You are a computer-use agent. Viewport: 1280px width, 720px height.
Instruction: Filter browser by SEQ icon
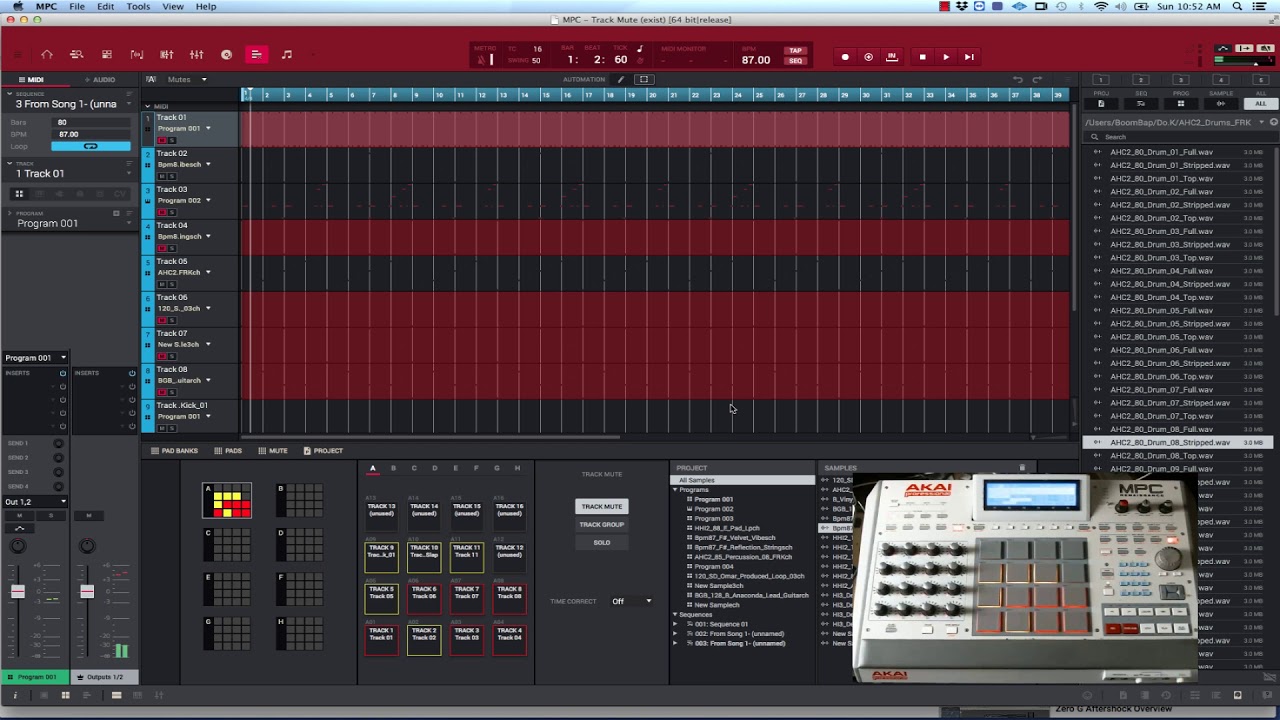click(x=1141, y=103)
